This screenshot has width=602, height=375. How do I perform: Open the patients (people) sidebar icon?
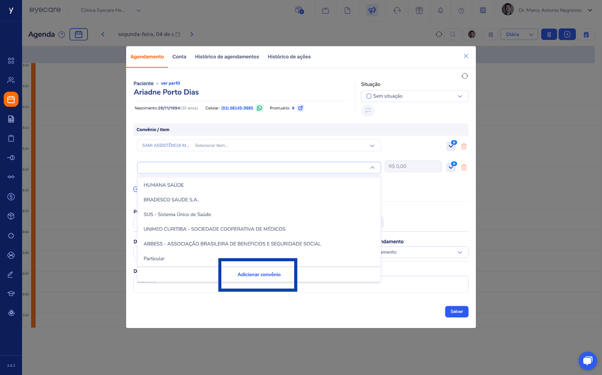[11, 80]
